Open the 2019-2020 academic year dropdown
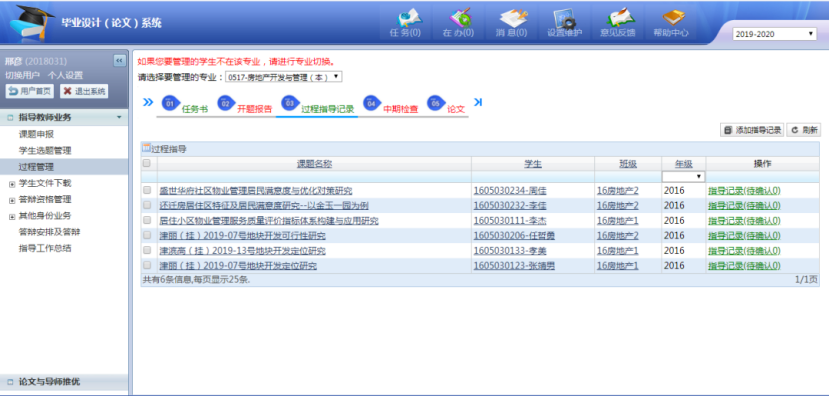830x396 pixels. coord(774,34)
